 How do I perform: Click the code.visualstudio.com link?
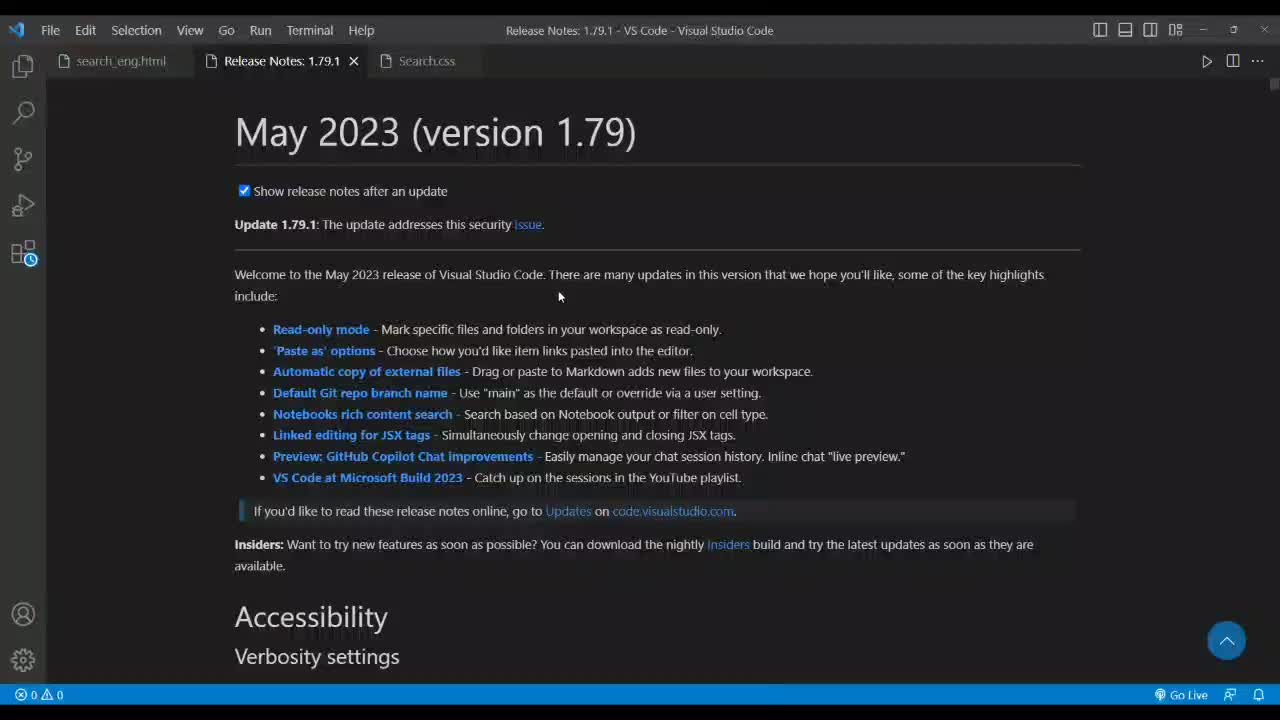point(673,511)
